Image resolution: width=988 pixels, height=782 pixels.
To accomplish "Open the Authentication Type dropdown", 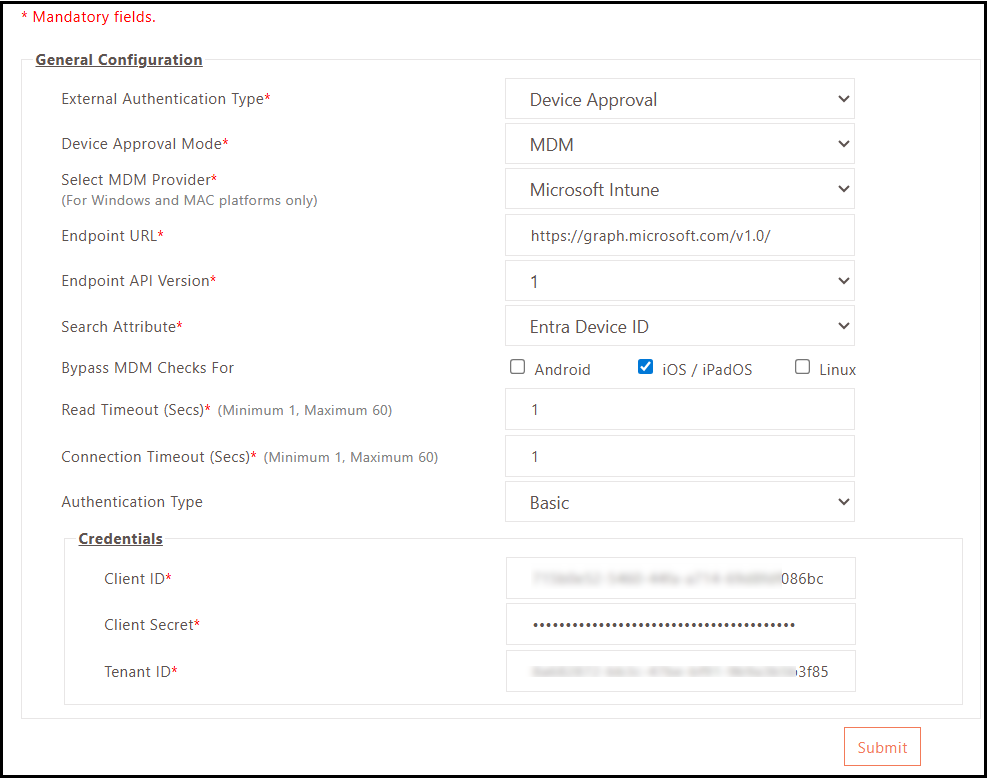I will 679,502.
